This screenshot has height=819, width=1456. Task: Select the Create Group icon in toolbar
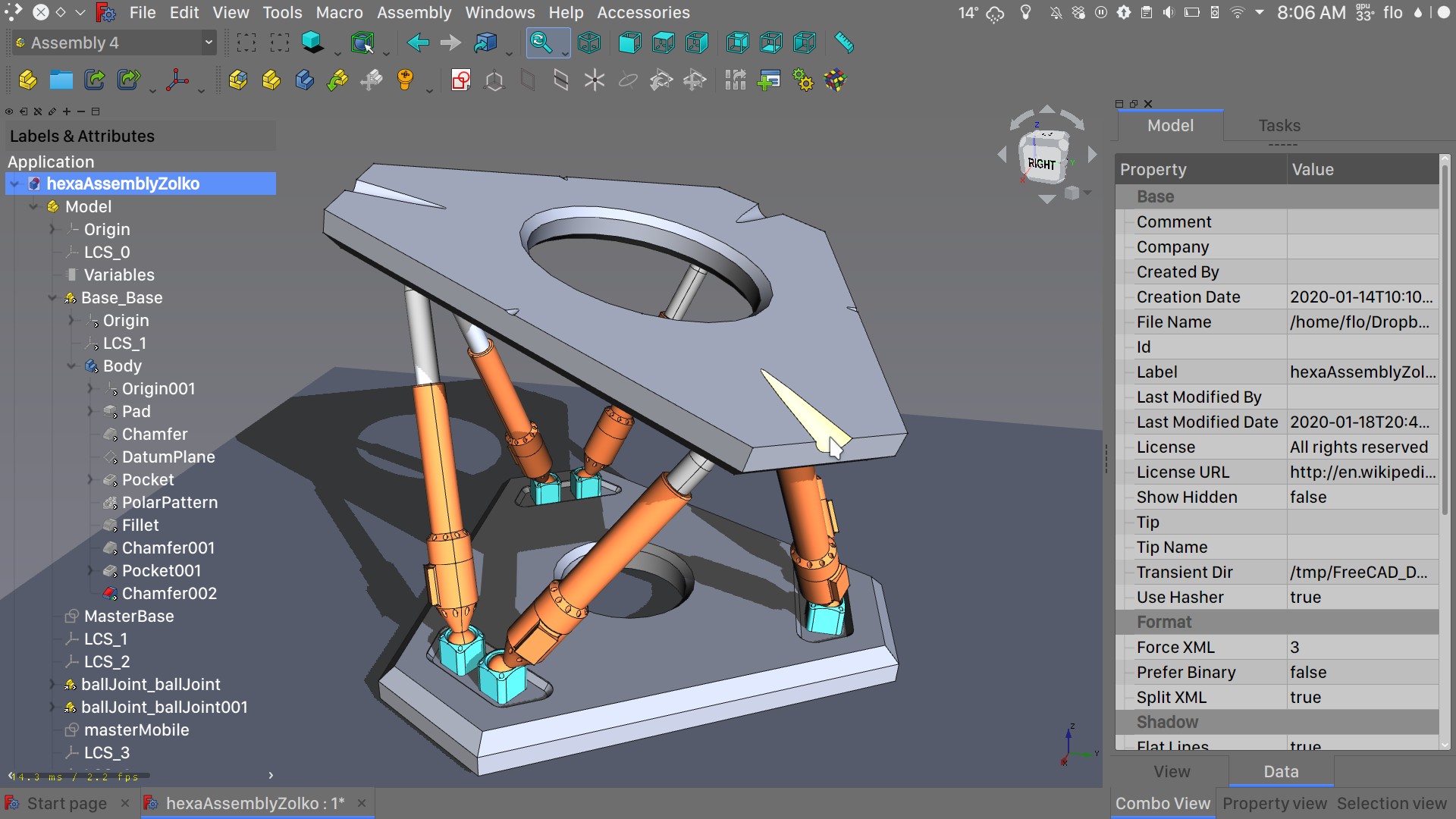pos(62,81)
